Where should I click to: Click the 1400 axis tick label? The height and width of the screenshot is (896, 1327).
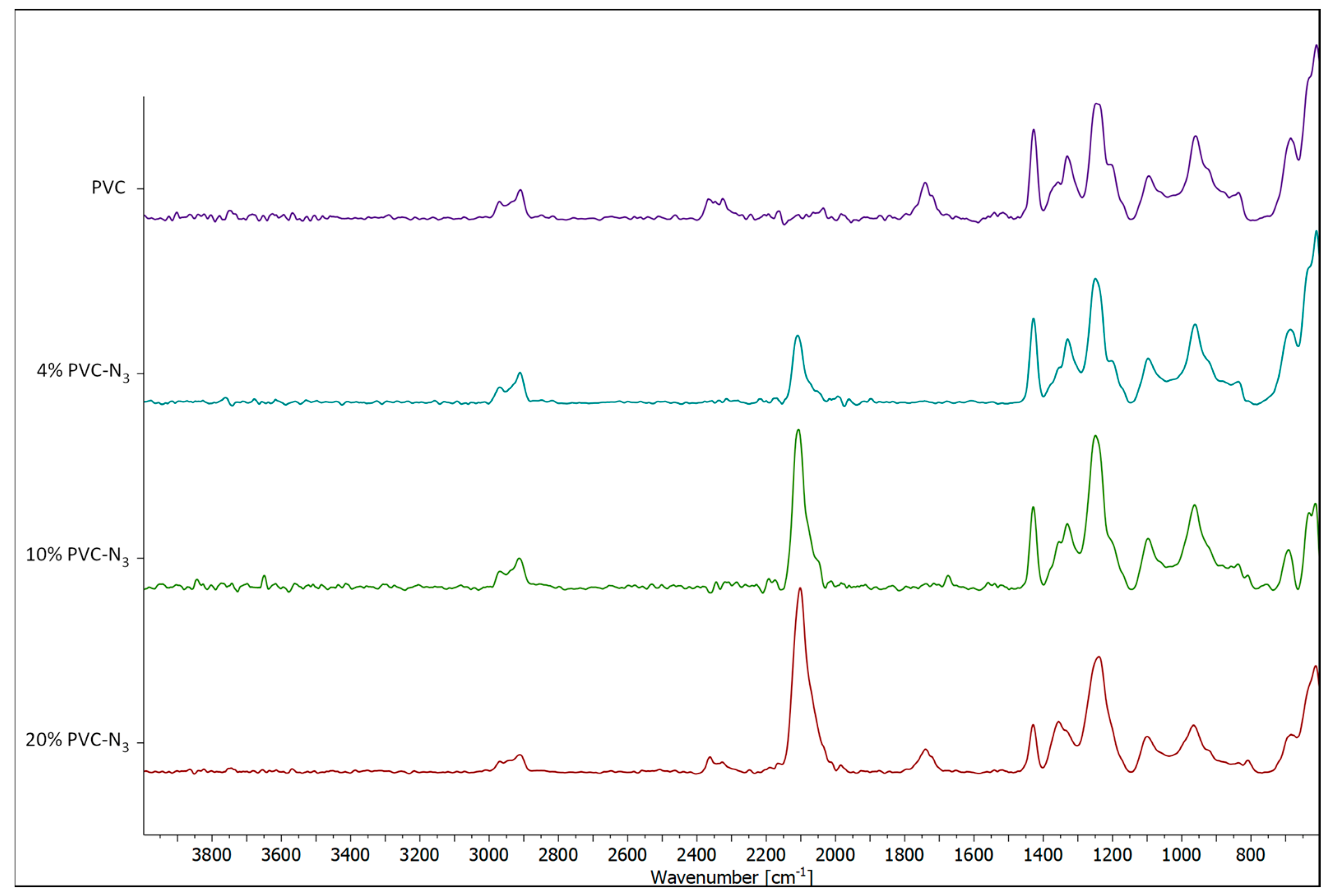point(1043,855)
